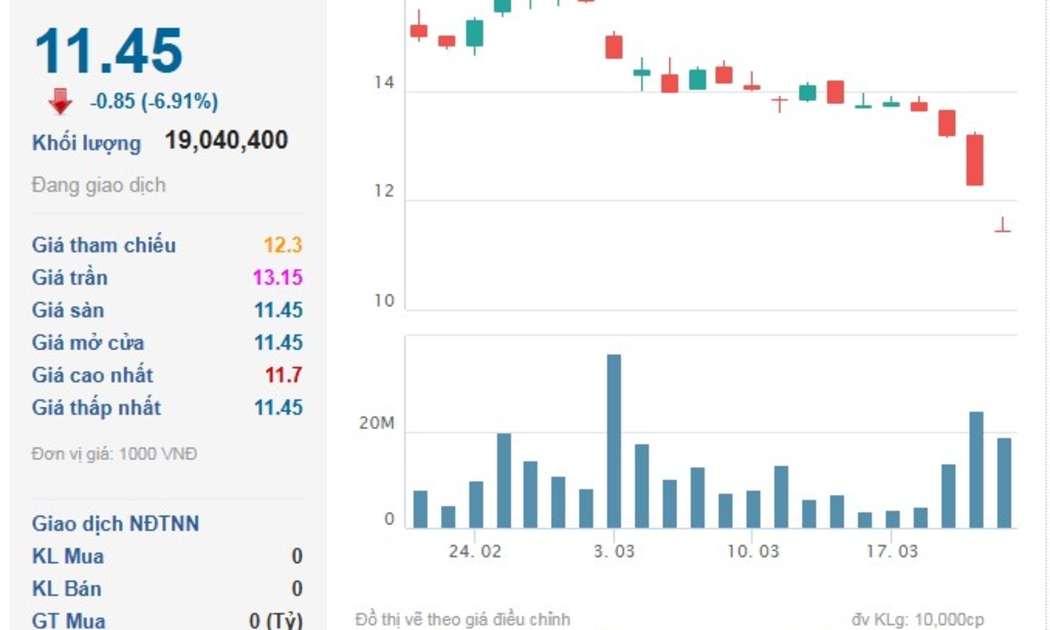Screen dimensions: 1050x630
Task: Click the rightmost volume bar
Action: 1004,482
